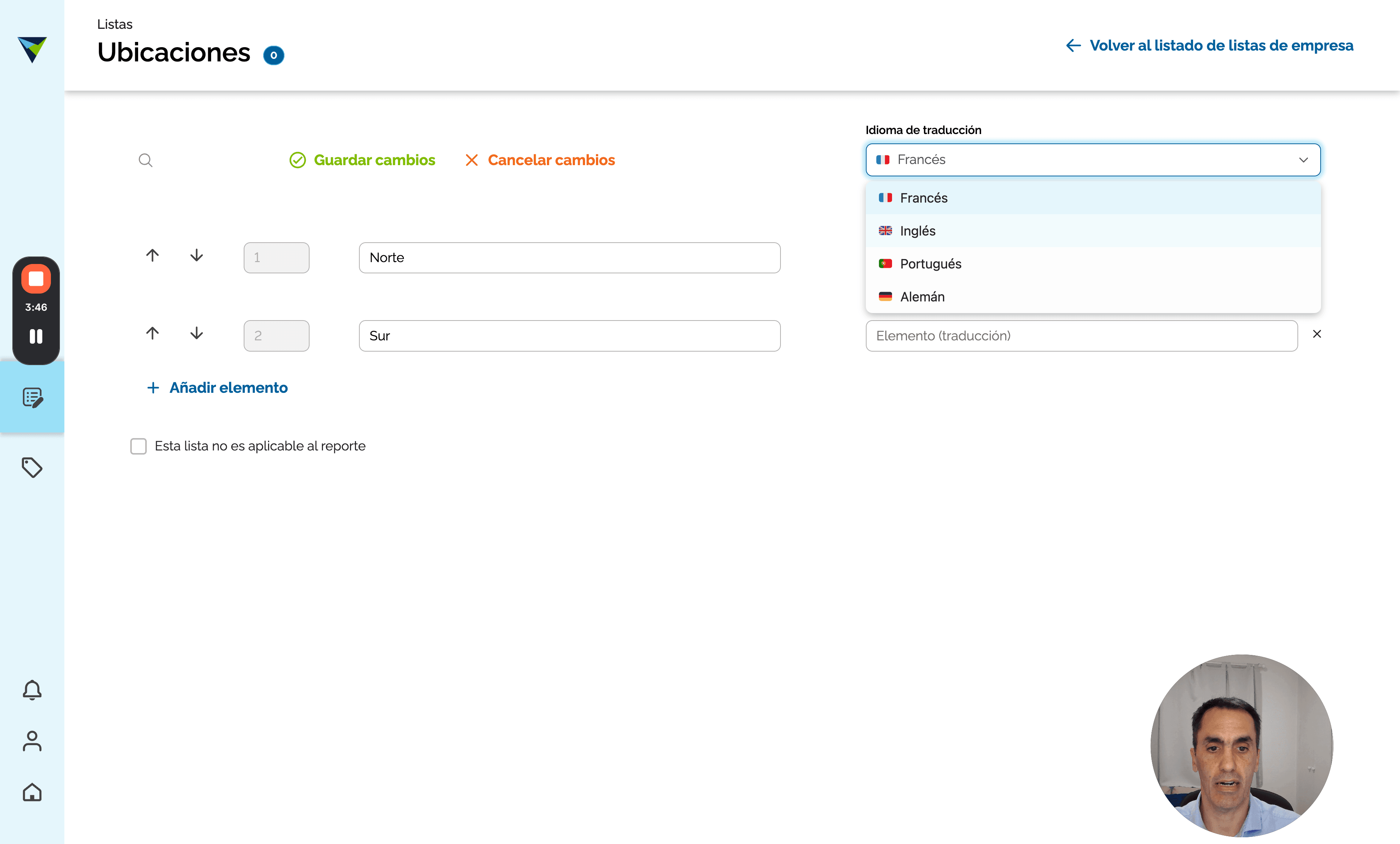The height and width of the screenshot is (844, 1400).
Task: Pause the recording timer
Action: pyautogui.click(x=36, y=337)
